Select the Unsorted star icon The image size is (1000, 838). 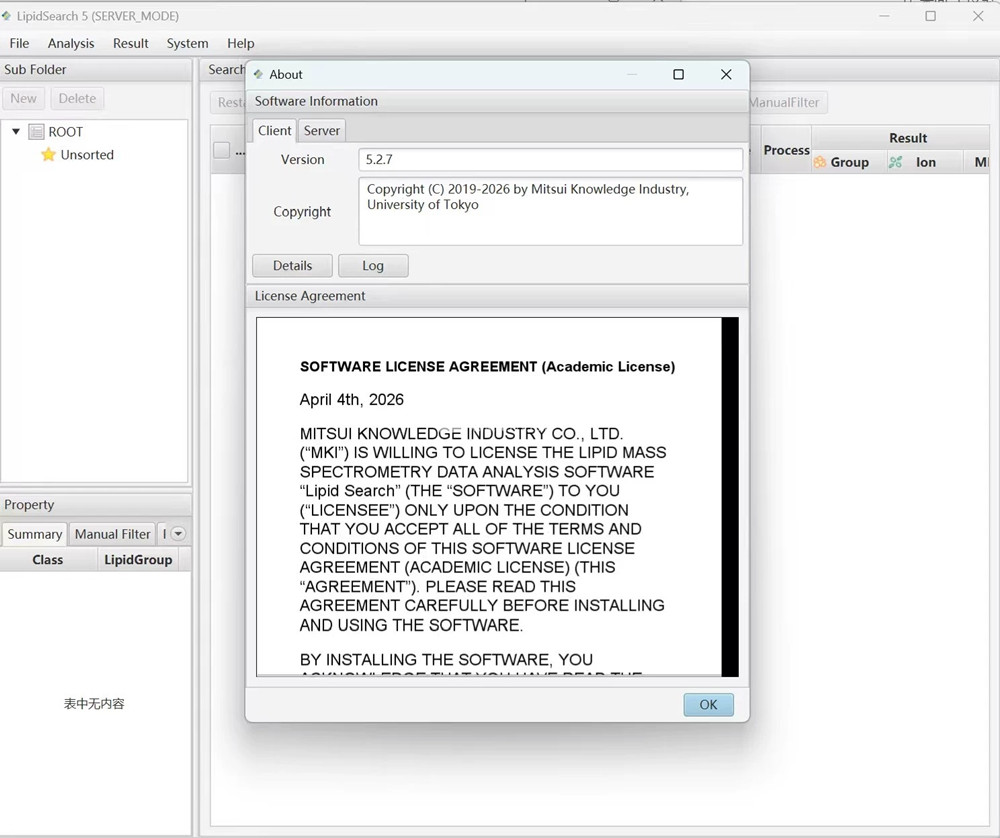pyautogui.click(x=48, y=155)
